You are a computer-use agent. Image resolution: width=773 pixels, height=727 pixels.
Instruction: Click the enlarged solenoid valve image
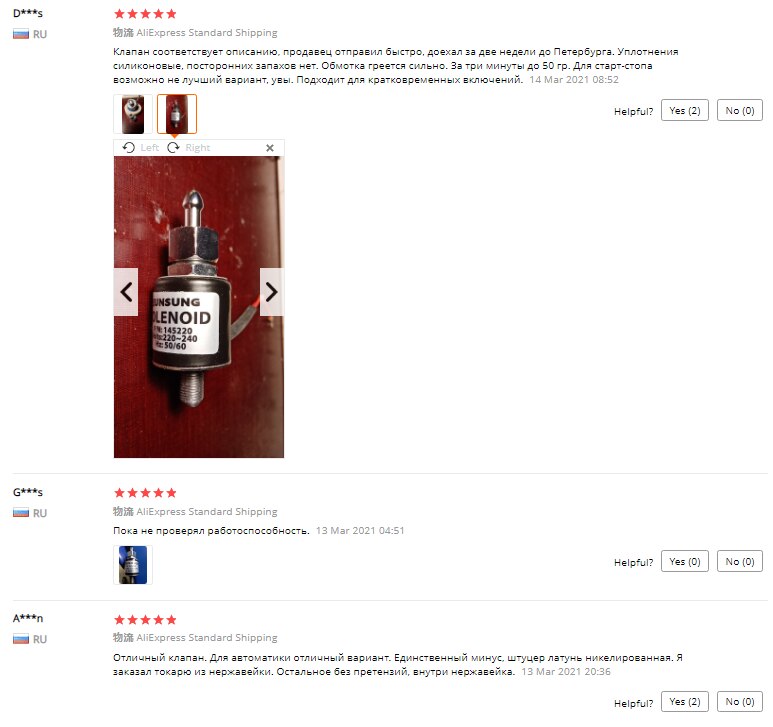199,307
